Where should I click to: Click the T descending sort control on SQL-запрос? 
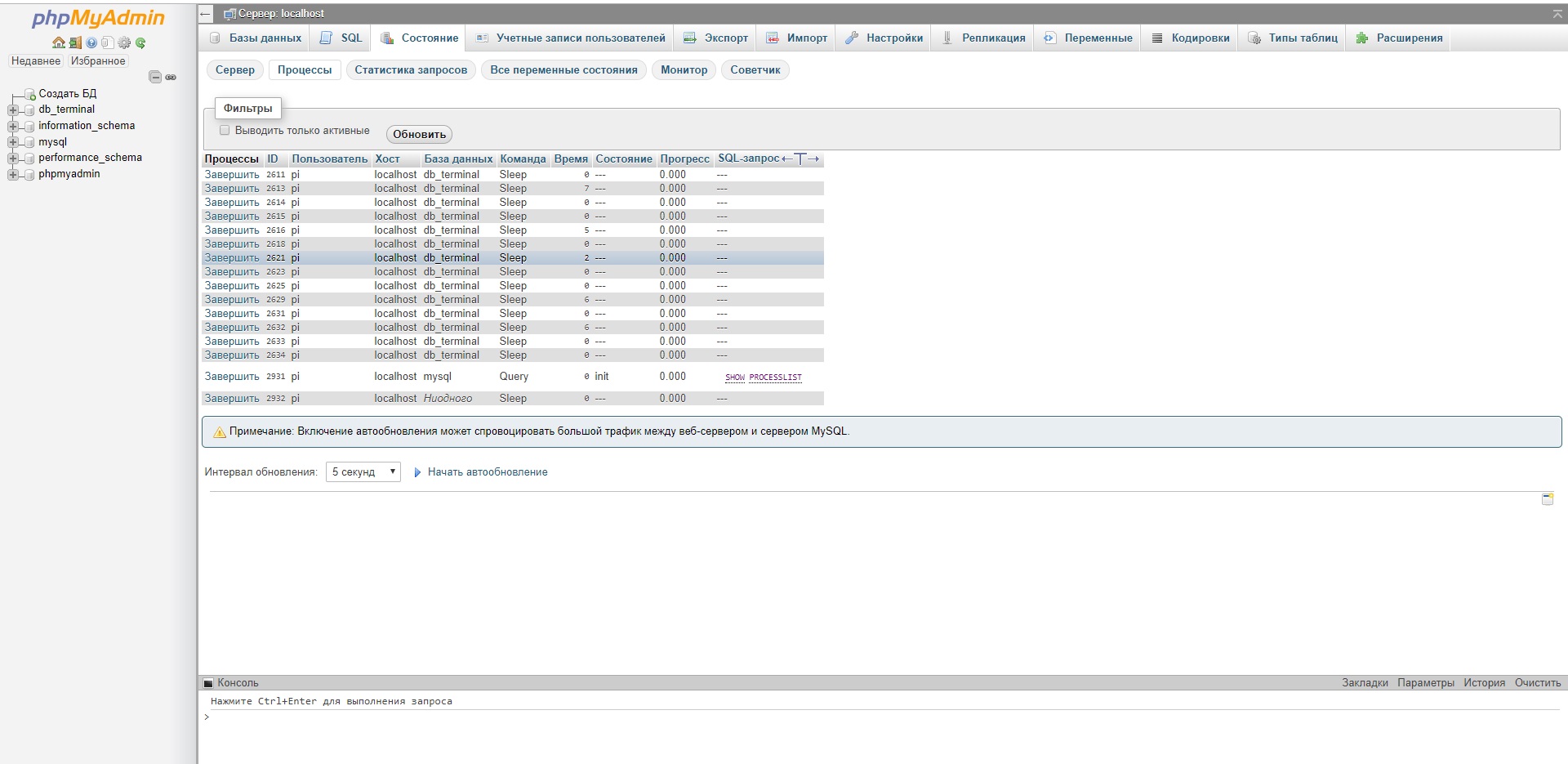tap(800, 159)
